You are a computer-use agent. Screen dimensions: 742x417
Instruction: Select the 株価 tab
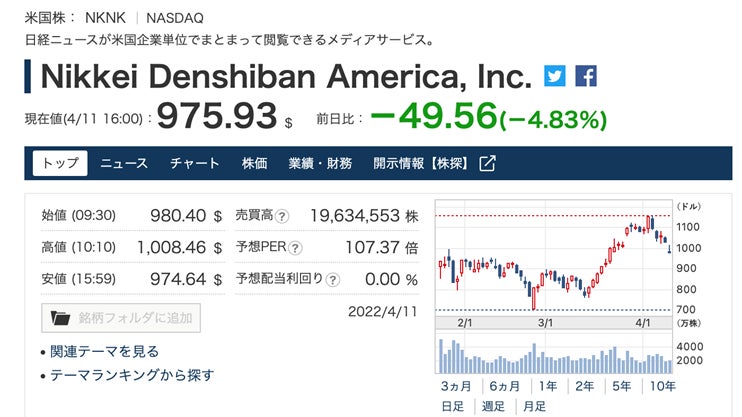[254, 164]
